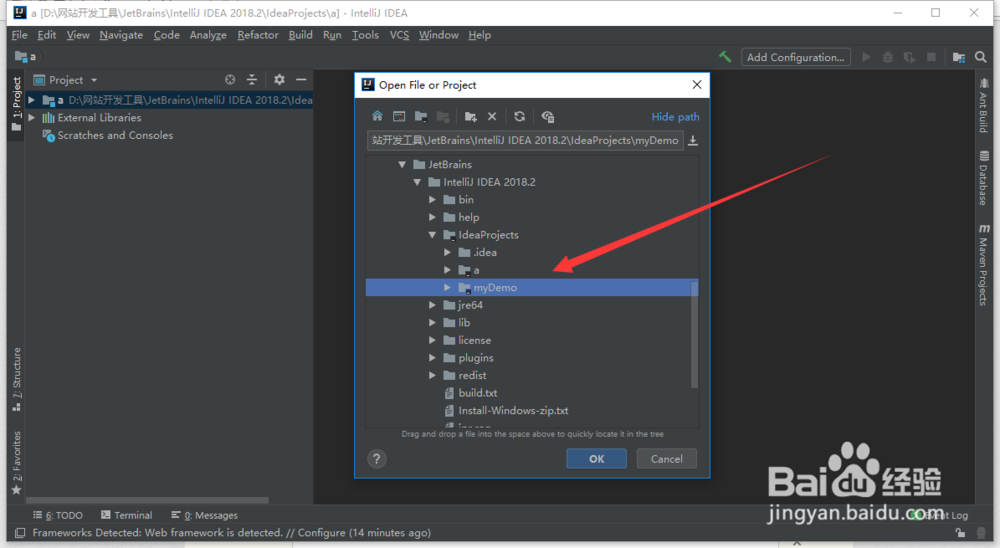Click the Delete (X) icon in dialog toolbar

[492, 116]
